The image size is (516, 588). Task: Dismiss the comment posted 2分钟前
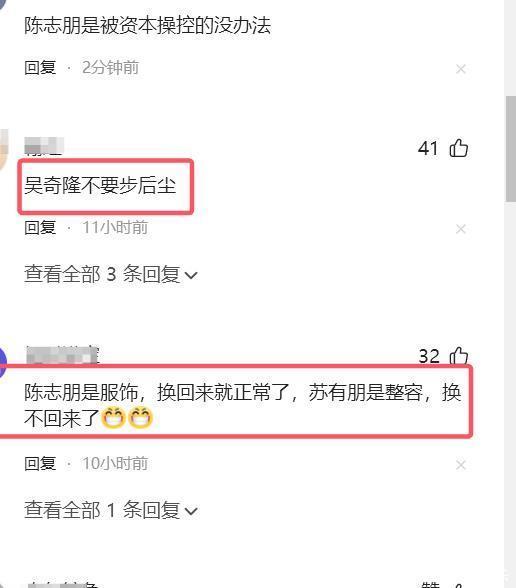461,69
